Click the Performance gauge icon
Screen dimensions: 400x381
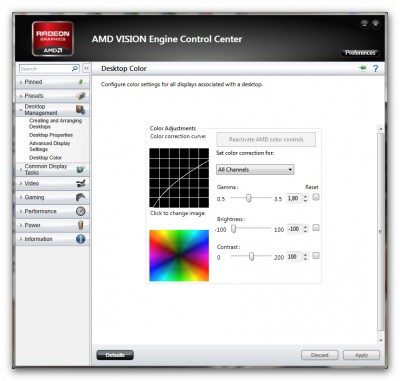[81, 211]
